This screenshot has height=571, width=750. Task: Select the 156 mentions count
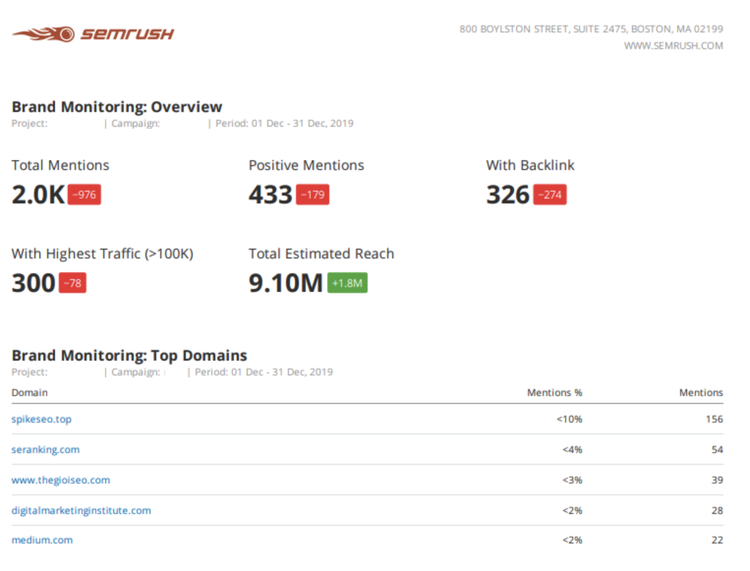715,419
